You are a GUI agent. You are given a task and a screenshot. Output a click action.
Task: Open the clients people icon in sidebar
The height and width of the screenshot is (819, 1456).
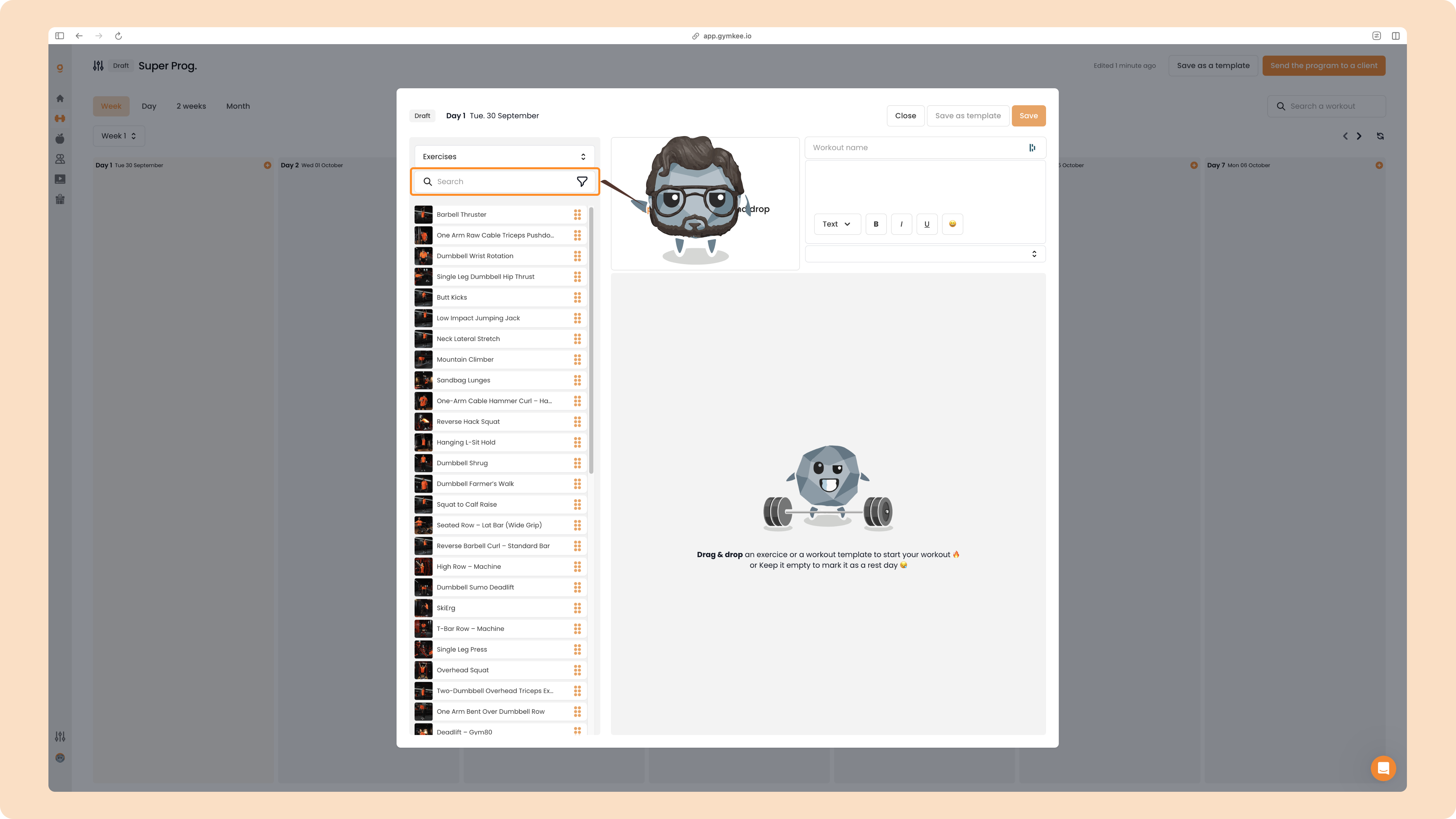coord(60,159)
